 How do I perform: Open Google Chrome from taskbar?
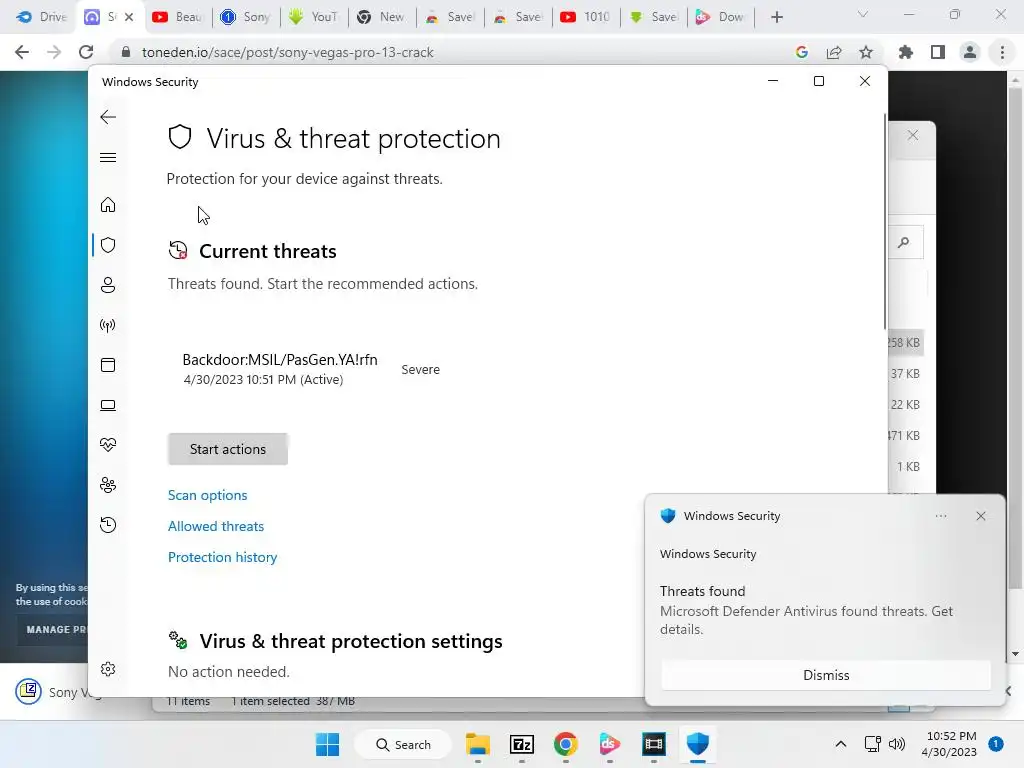coord(566,744)
